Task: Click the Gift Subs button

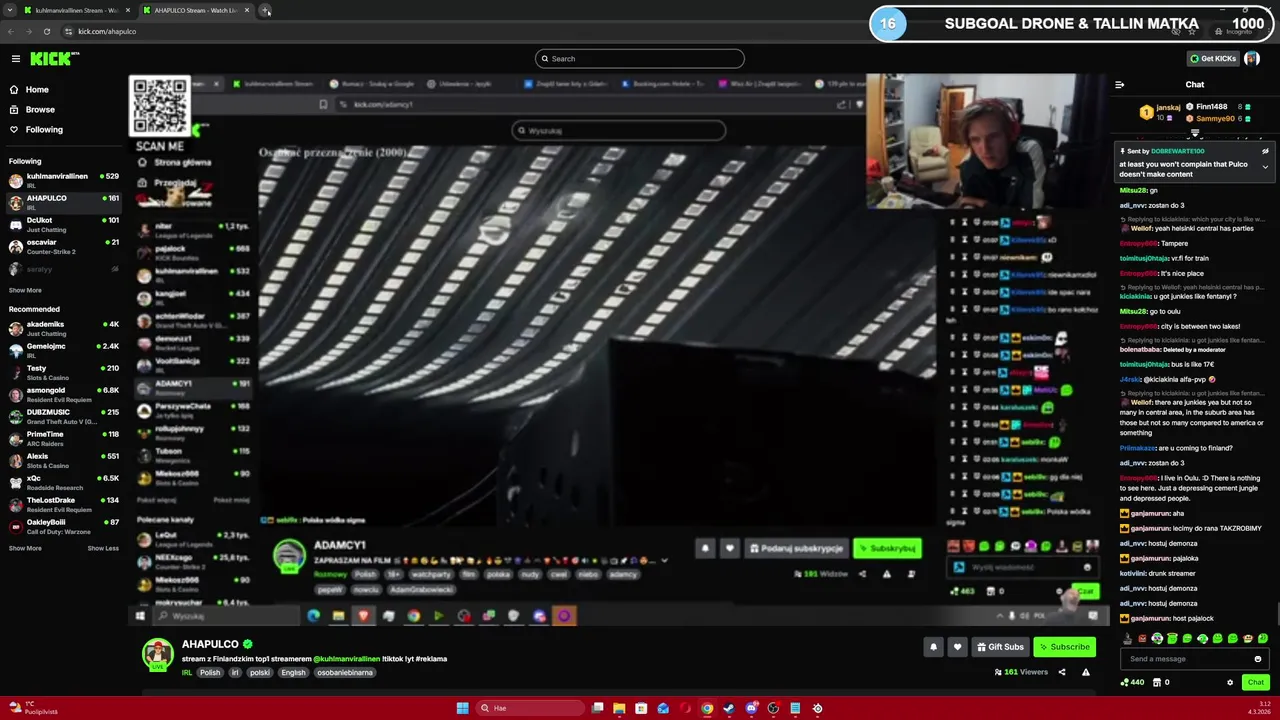Action: [1000, 647]
